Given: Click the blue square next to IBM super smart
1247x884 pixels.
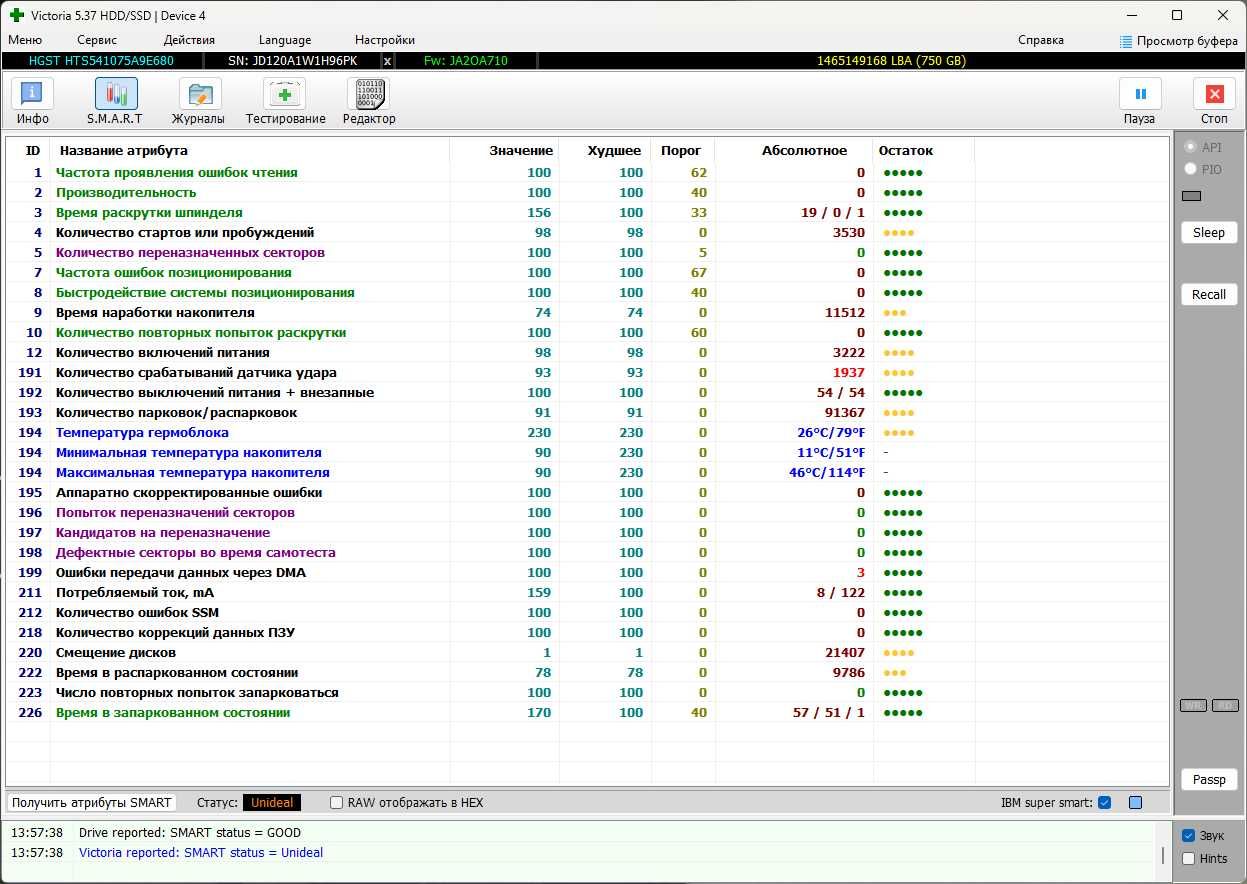Looking at the screenshot, I should click(1135, 802).
